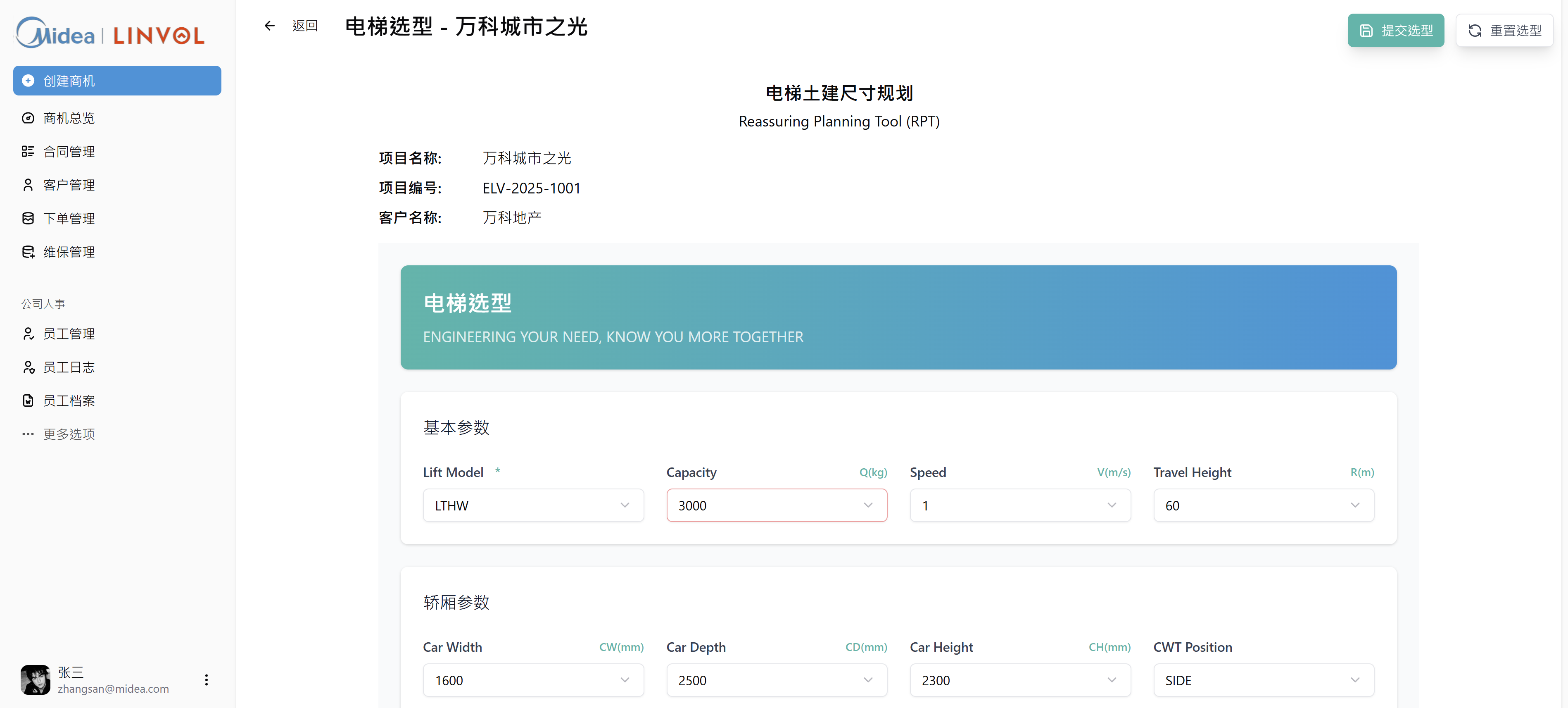Click the 维保管理 database-plus icon
Screen dimensions: 1568x708
pyautogui.click(x=28, y=252)
